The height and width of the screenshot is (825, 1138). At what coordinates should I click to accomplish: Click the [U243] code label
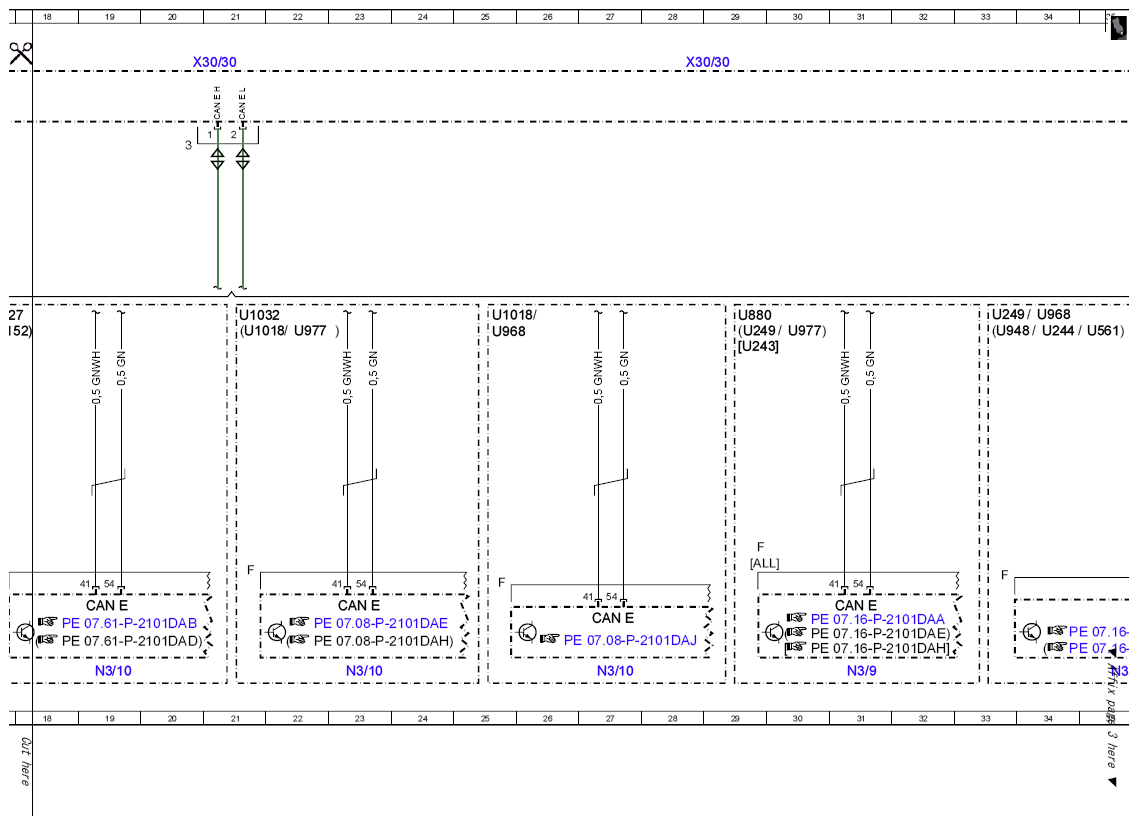[x=758, y=346]
